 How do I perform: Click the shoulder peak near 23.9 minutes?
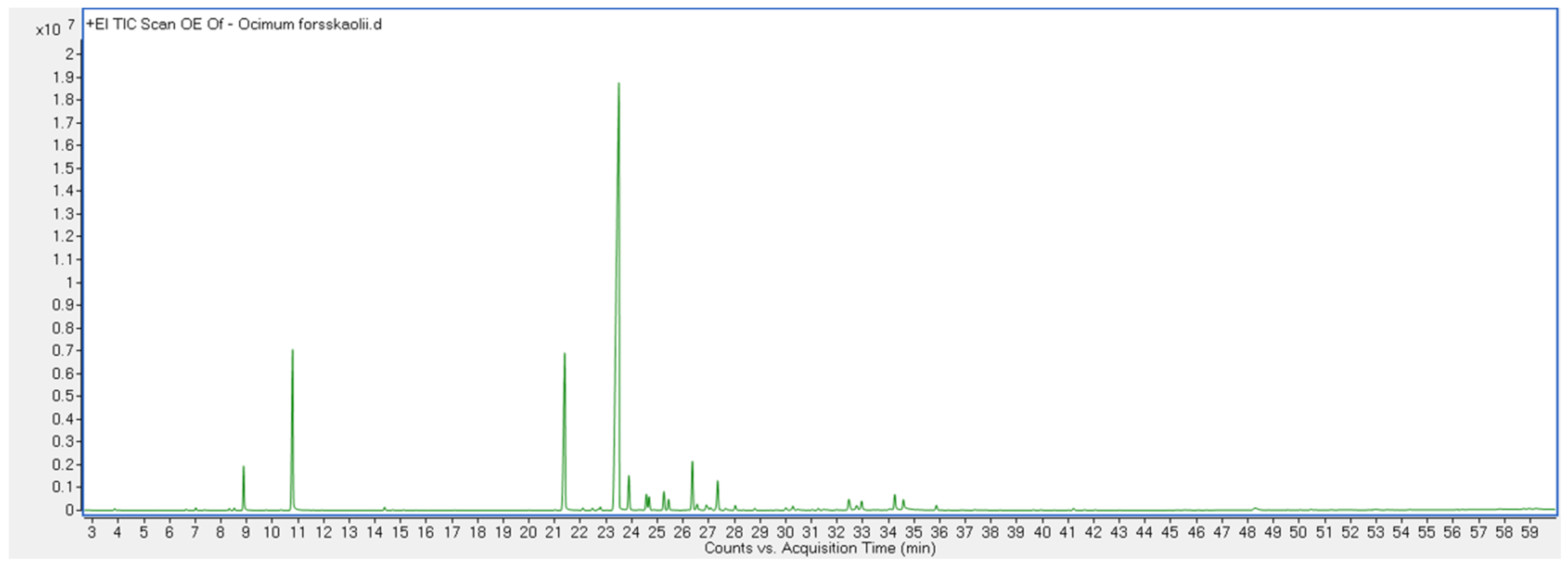629,477
